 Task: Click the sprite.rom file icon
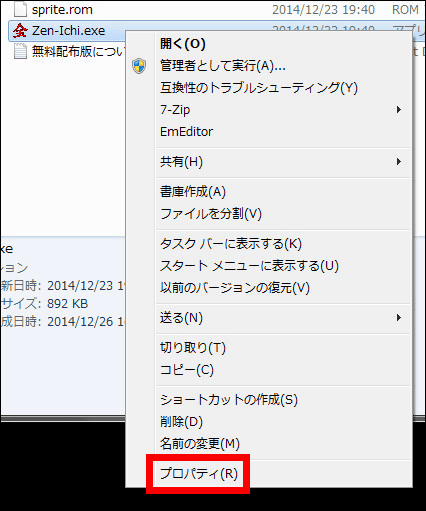20,9
